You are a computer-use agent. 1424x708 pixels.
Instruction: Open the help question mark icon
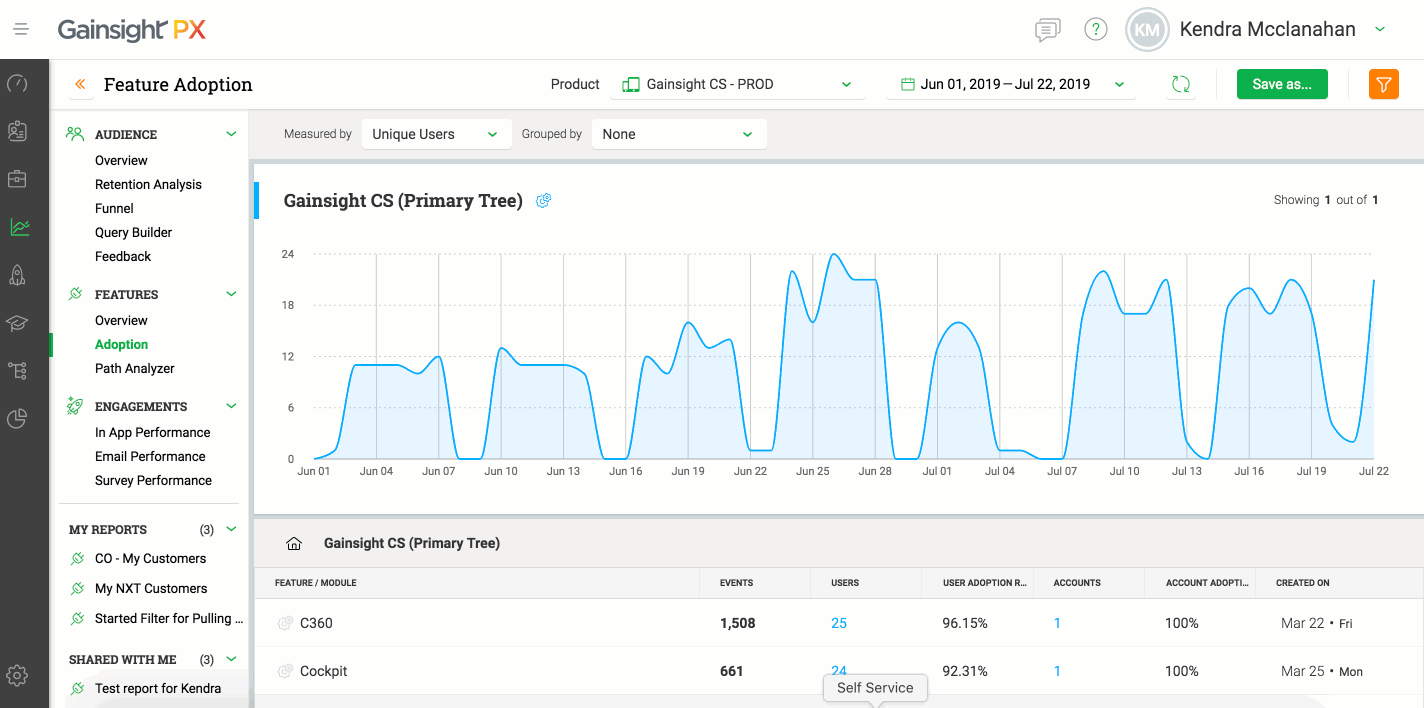pyautogui.click(x=1096, y=30)
